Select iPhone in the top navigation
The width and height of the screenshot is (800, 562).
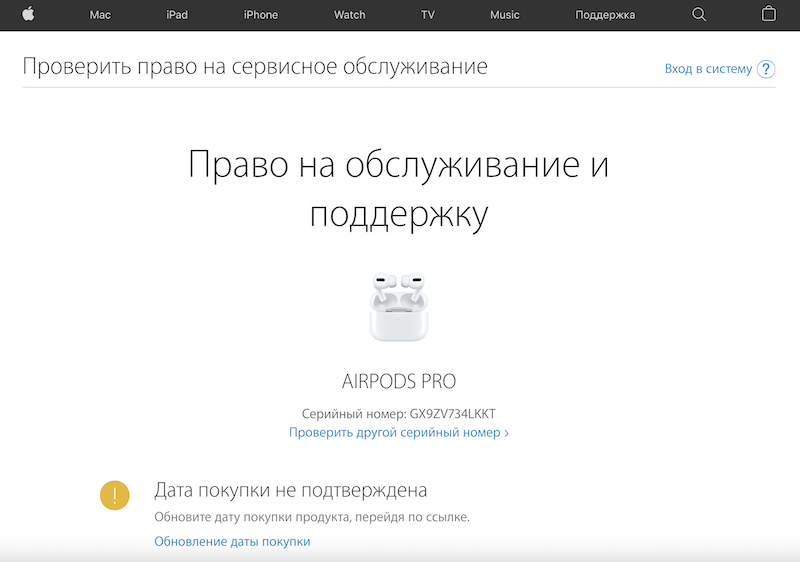click(260, 15)
